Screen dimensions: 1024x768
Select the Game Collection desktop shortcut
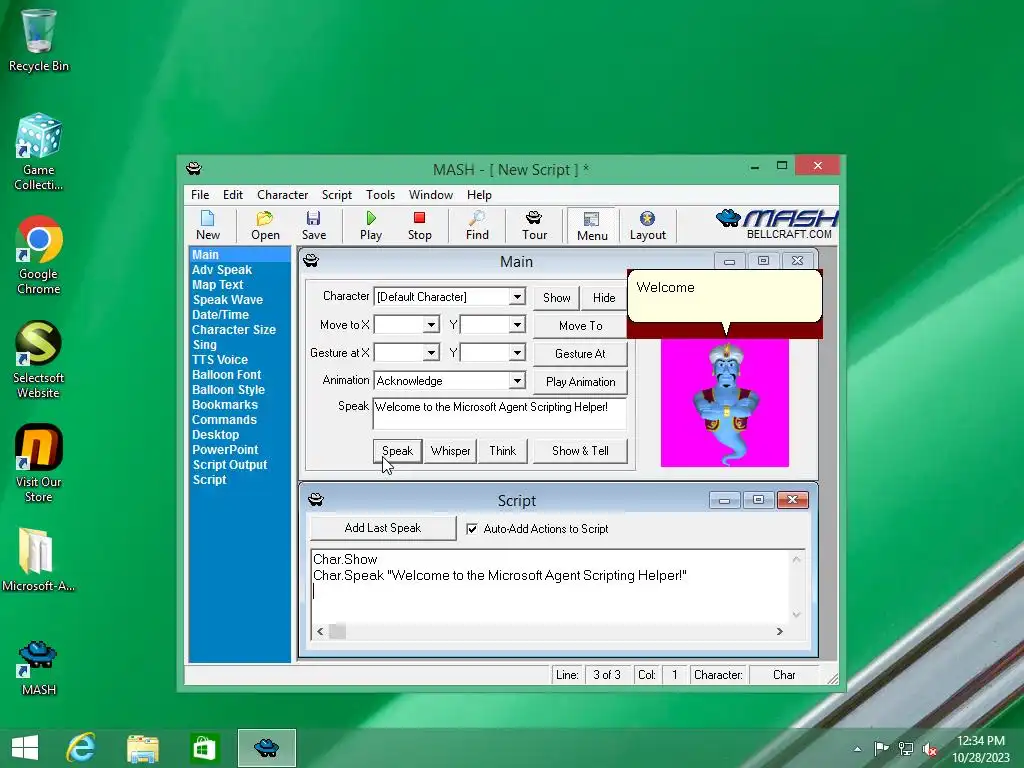coord(38,152)
